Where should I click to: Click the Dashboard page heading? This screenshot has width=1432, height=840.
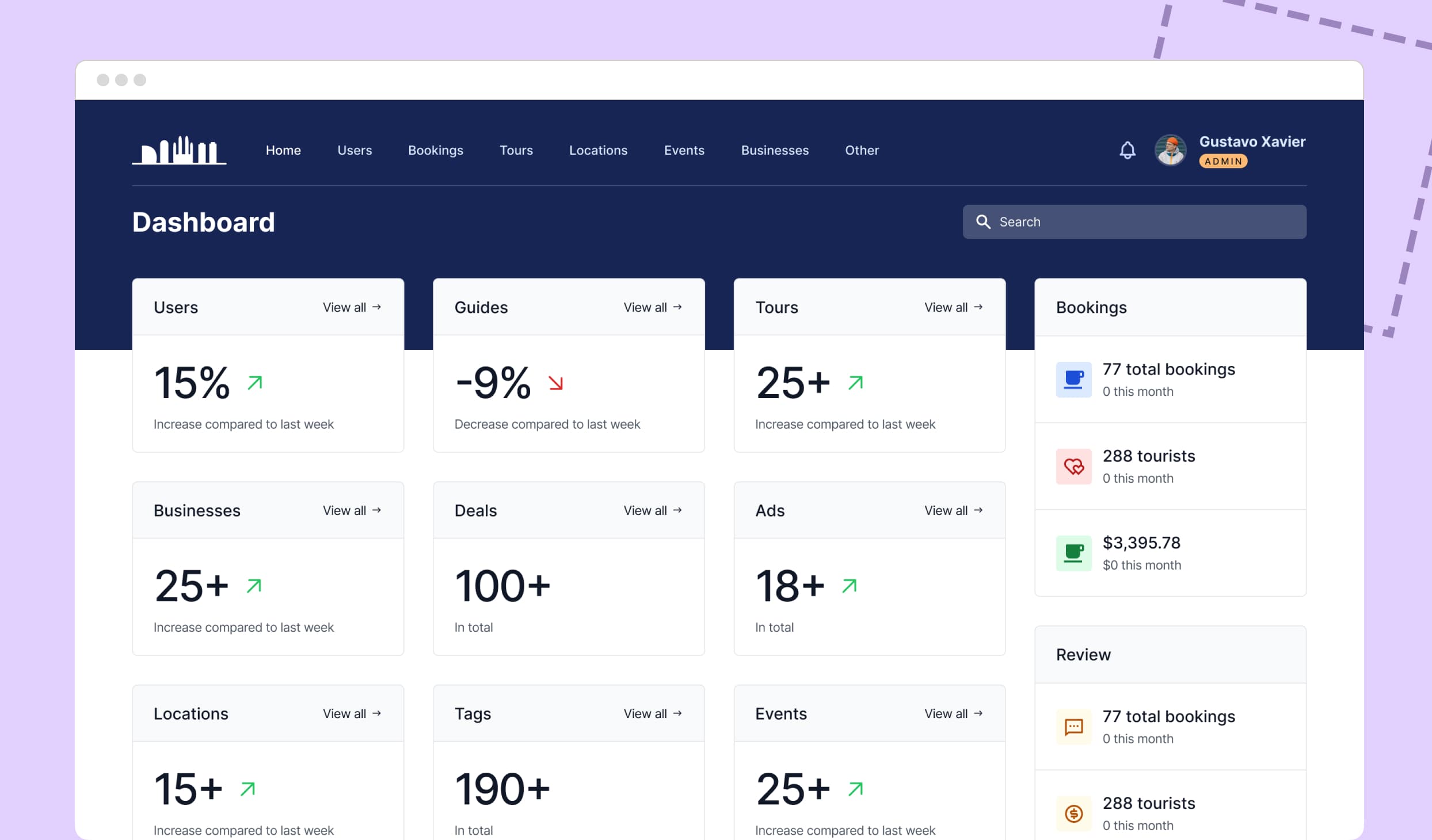pos(204,222)
